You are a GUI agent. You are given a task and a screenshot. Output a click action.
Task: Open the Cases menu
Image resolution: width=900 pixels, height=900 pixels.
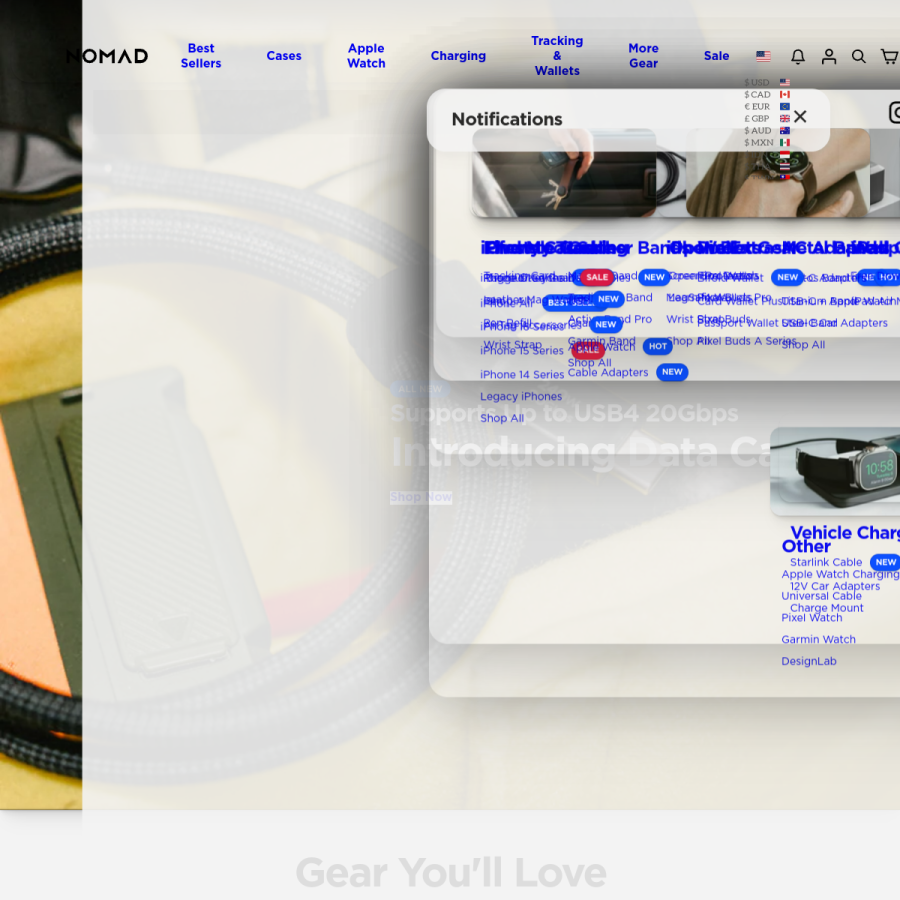tap(284, 56)
